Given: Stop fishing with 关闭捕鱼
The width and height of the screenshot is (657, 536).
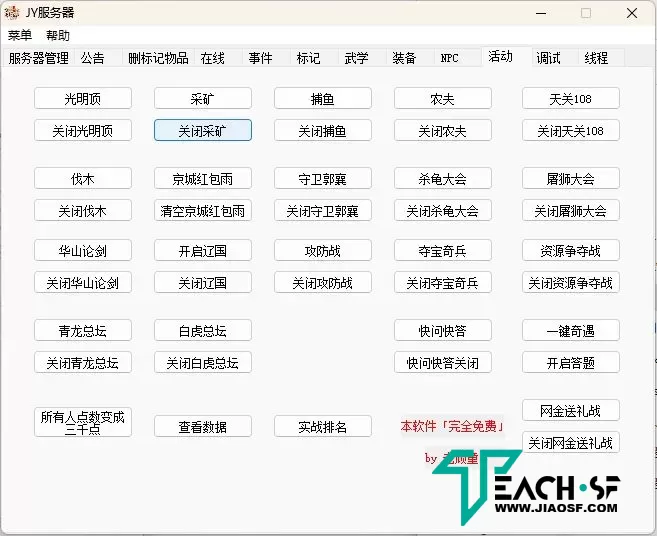Looking at the screenshot, I should click(x=323, y=130).
